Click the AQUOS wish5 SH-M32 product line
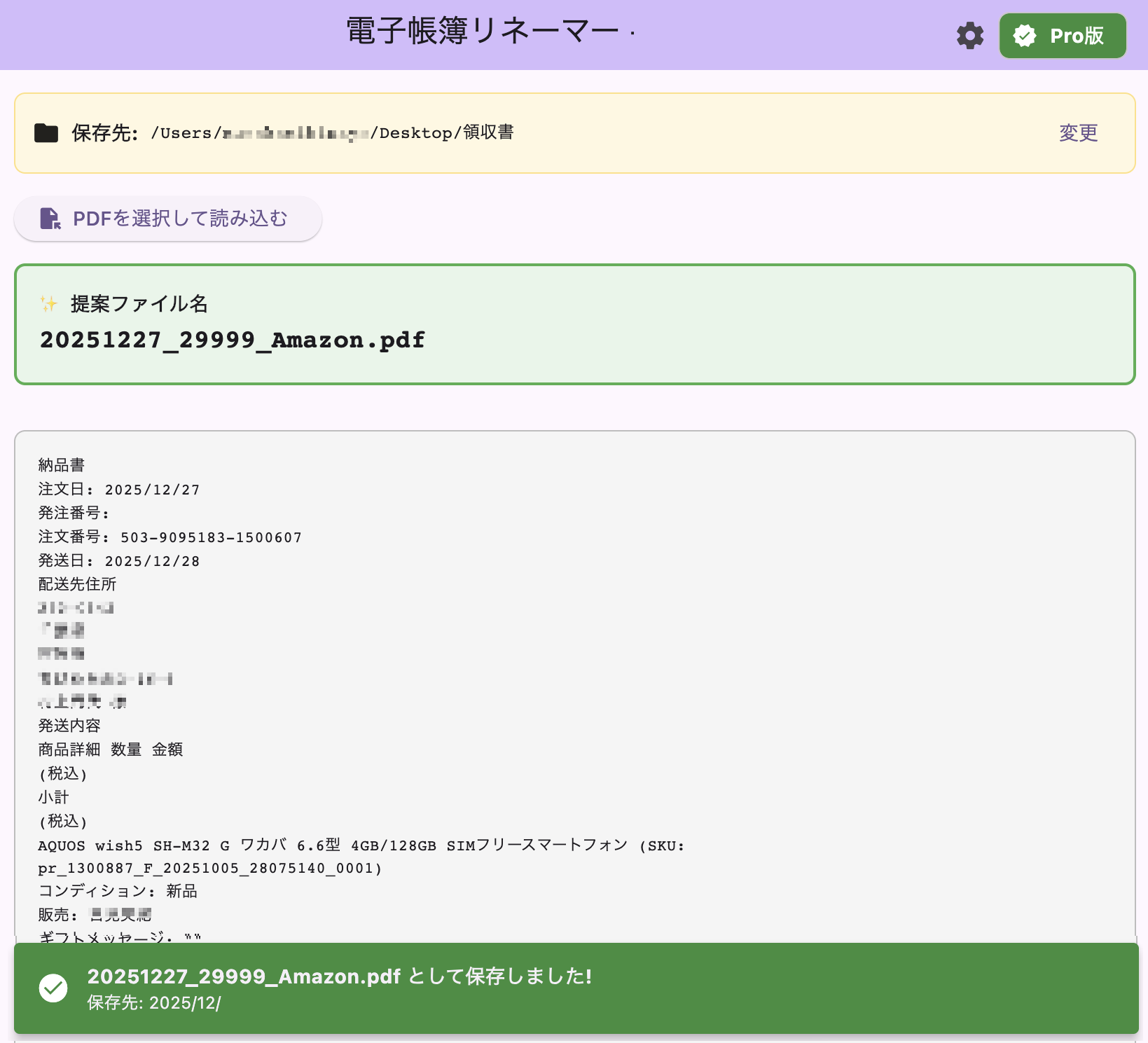Image resolution: width=1148 pixels, height=1043 pixels. tap(361, 845)
